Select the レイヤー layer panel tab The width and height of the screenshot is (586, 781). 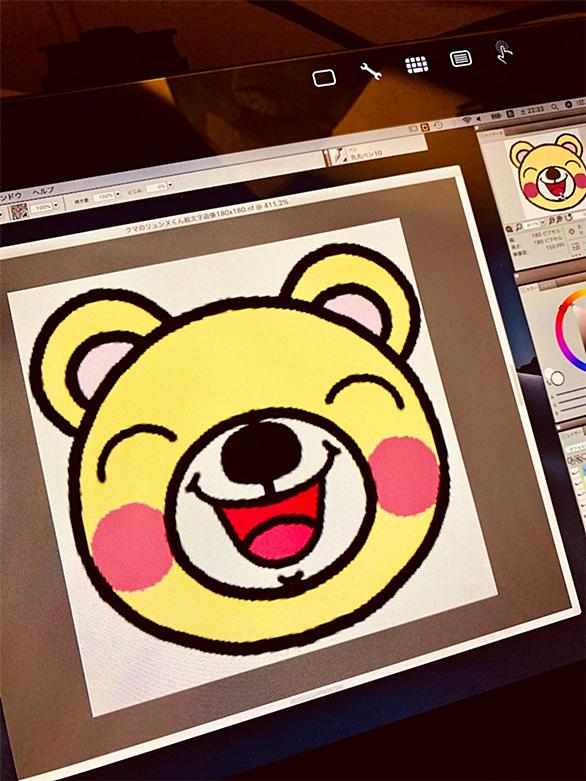click(572, 436)
